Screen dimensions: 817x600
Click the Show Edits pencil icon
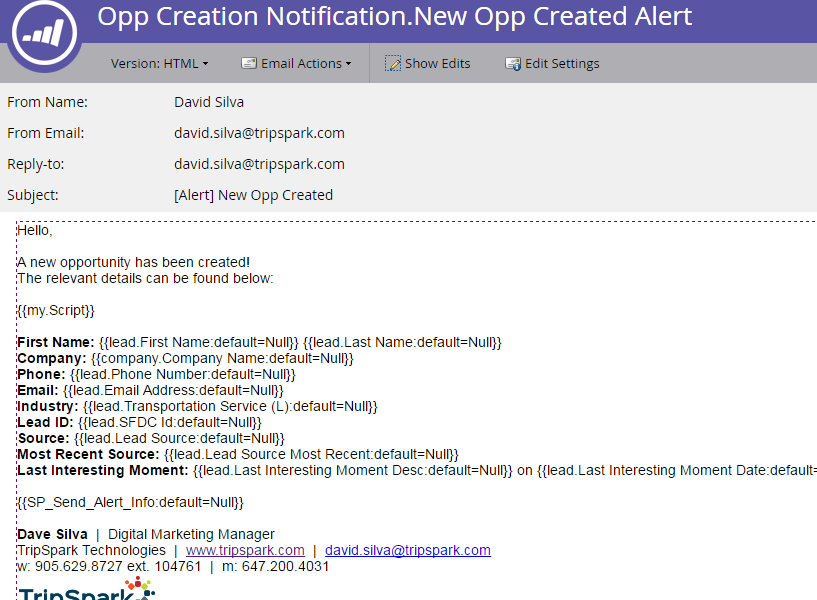pos(393,64)
